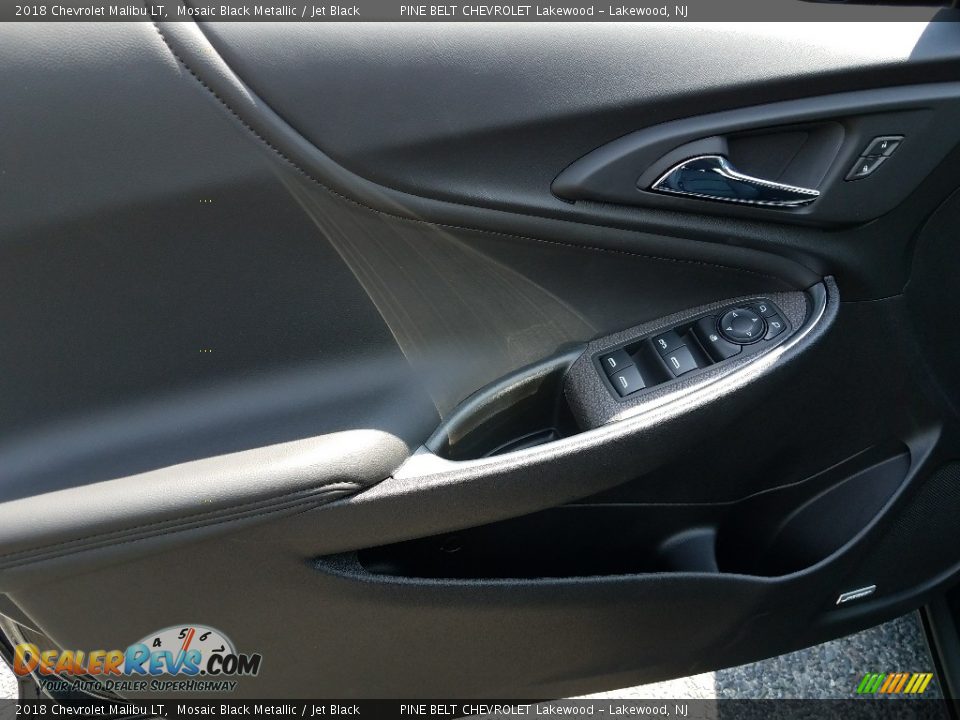Click the lower mirror select button right of knob
Image resolution: width=960 pixels, height=720 pixels.
[776, 327]
